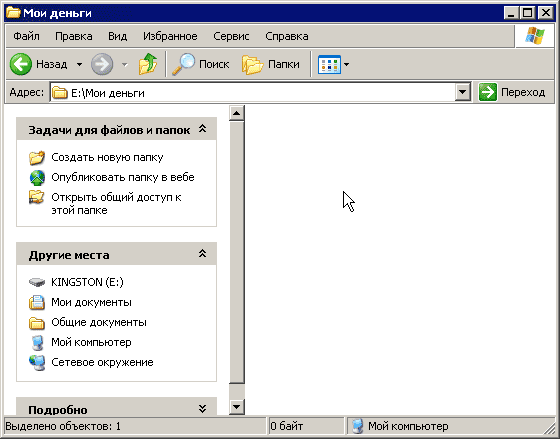Click the Up one folder icon

[148, 64]
